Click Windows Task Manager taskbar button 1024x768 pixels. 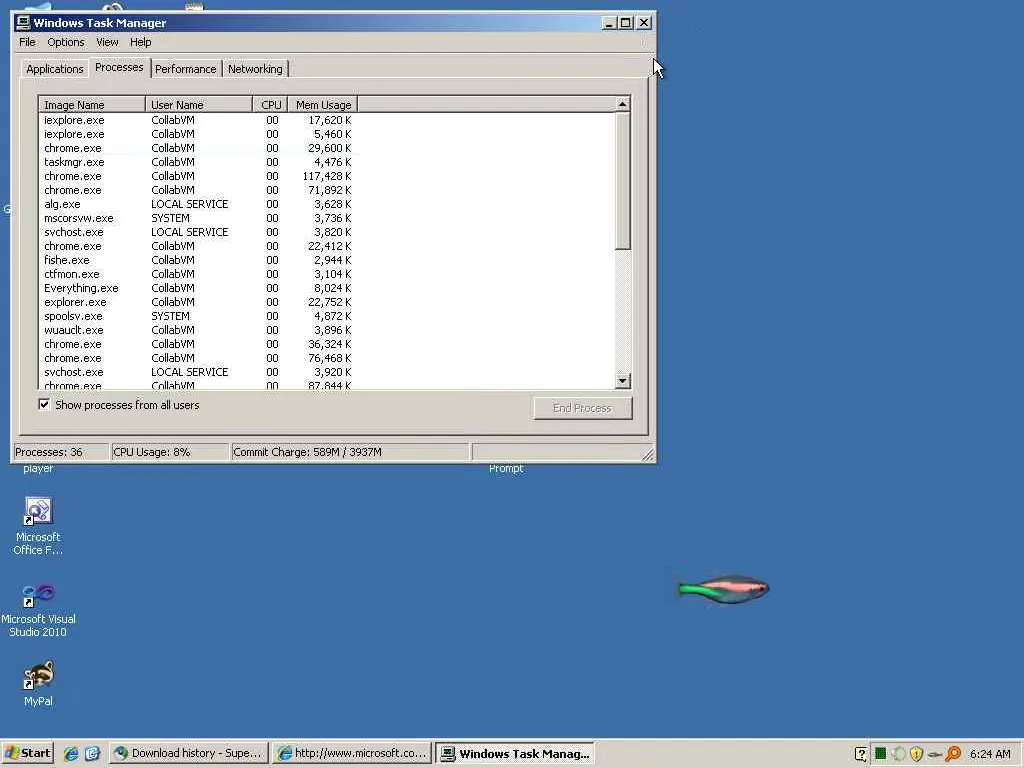click(x=515, y=753)
